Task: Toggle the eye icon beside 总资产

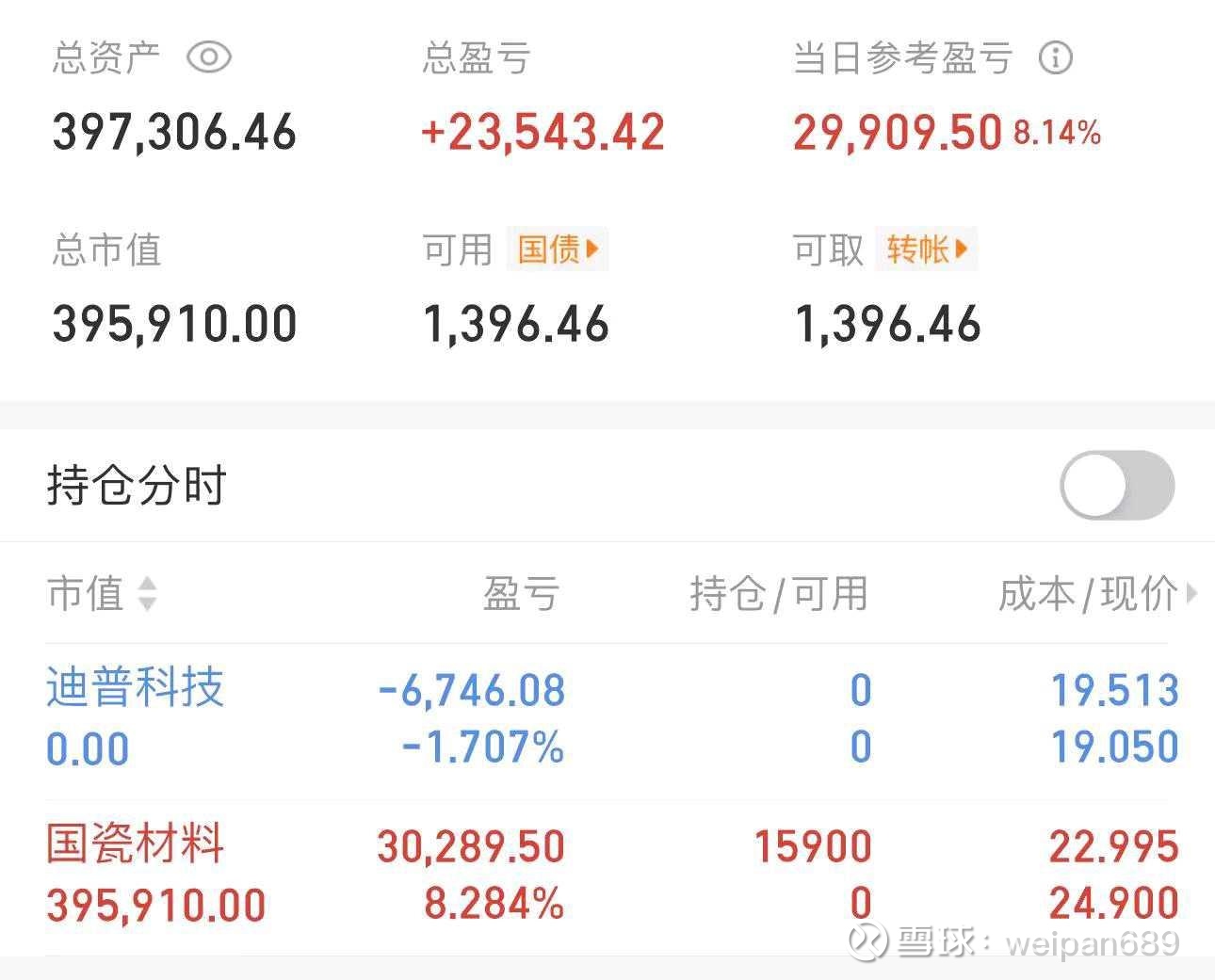Action: (209, 58)
